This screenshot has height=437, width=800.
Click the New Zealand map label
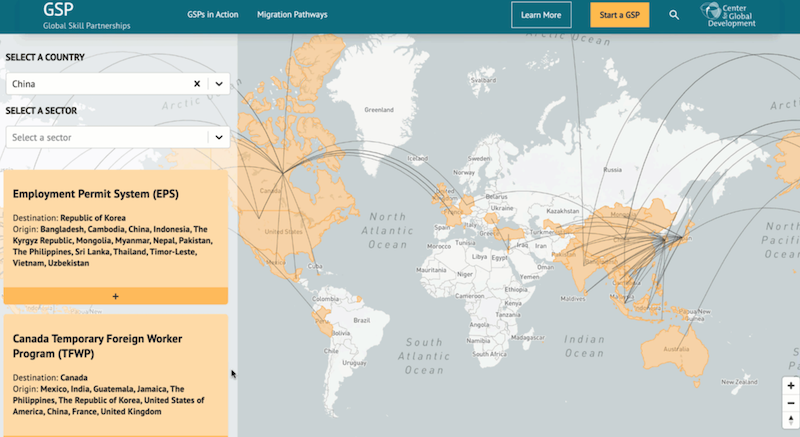click(x=739, y=382)
